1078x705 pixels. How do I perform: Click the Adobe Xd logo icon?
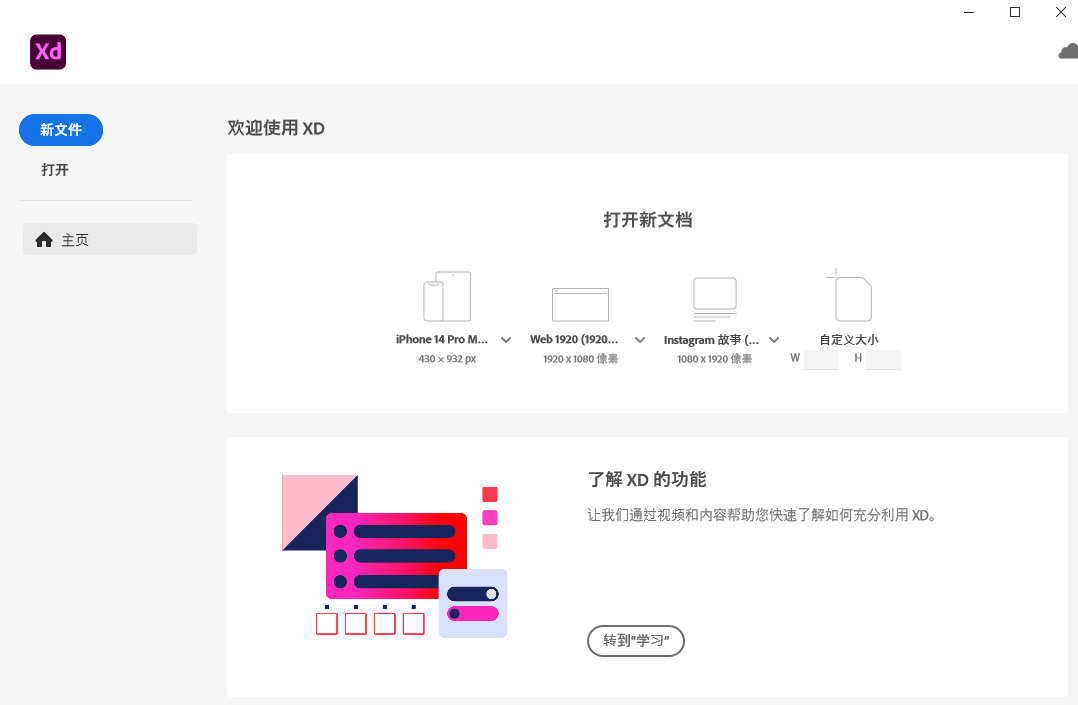click(x=48, y=52)
